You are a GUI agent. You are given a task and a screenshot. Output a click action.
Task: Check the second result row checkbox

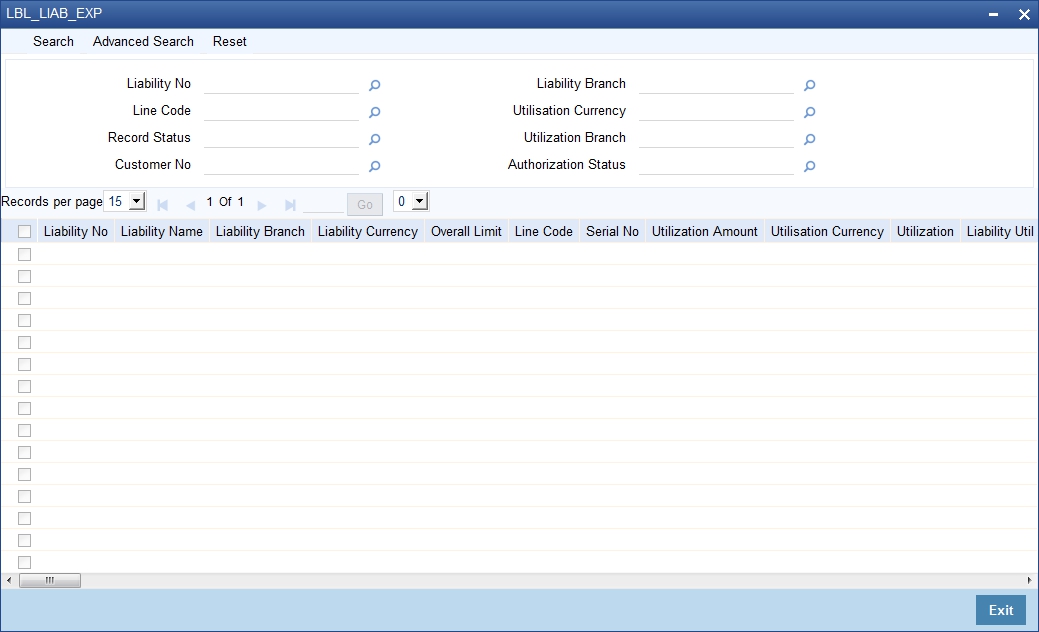(x=25, y=276)
